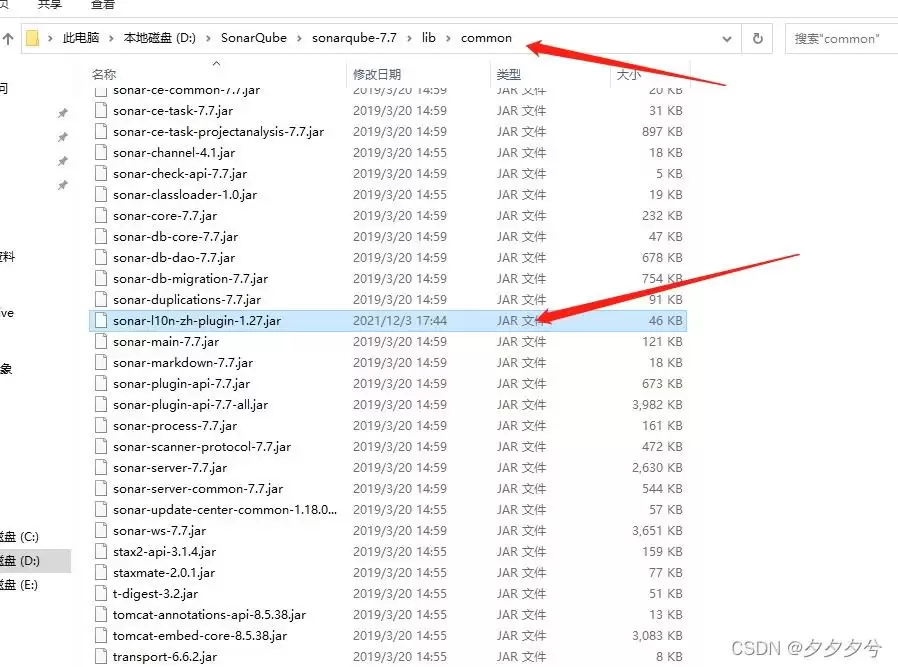Click size '3,982 KB' cell
898x667 pixels.
[657, 405]
